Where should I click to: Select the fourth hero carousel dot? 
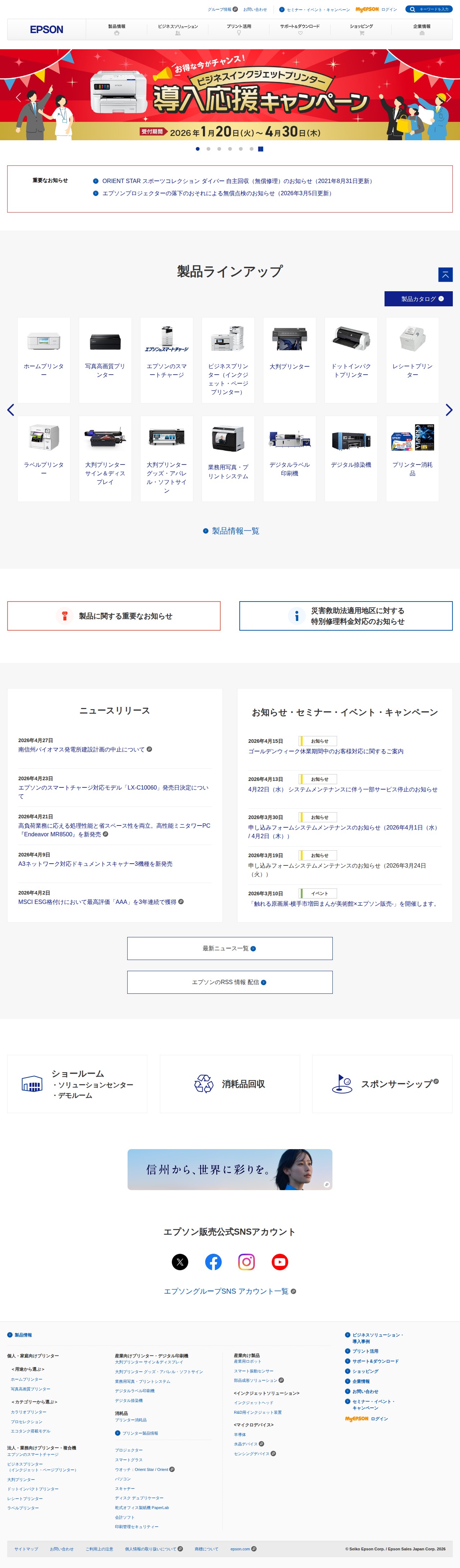229,148
